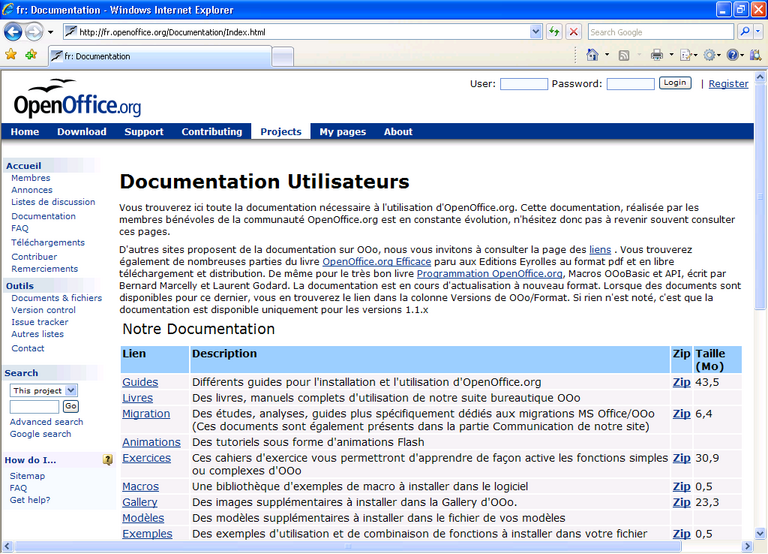Open the Guides documentation link

click(140, 382)
